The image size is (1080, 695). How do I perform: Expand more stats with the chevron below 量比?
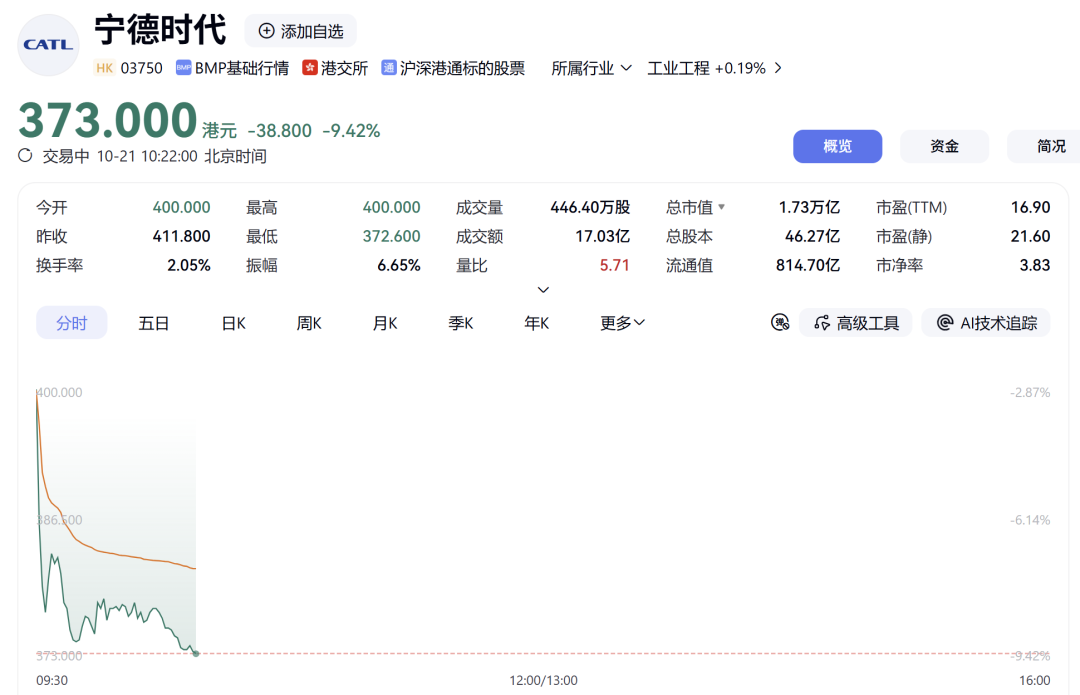click(543, 290)
